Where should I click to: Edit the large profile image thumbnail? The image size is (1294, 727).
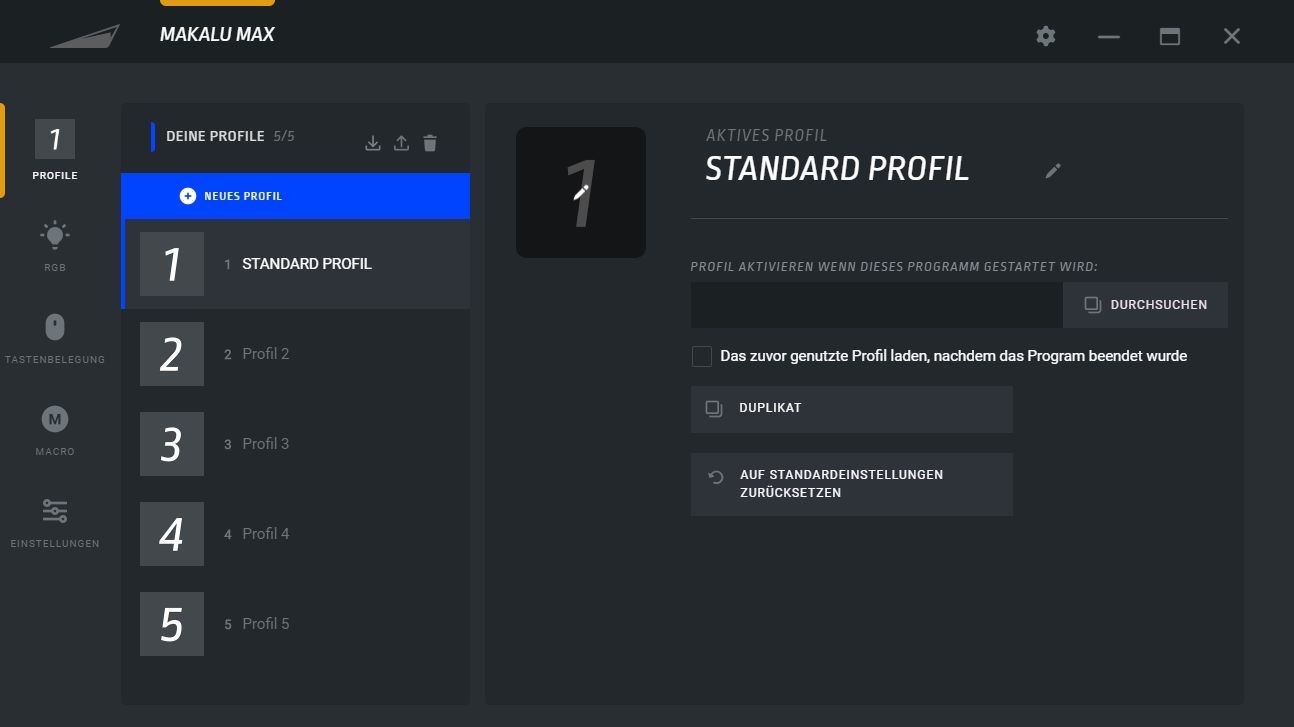pos(580,192)
